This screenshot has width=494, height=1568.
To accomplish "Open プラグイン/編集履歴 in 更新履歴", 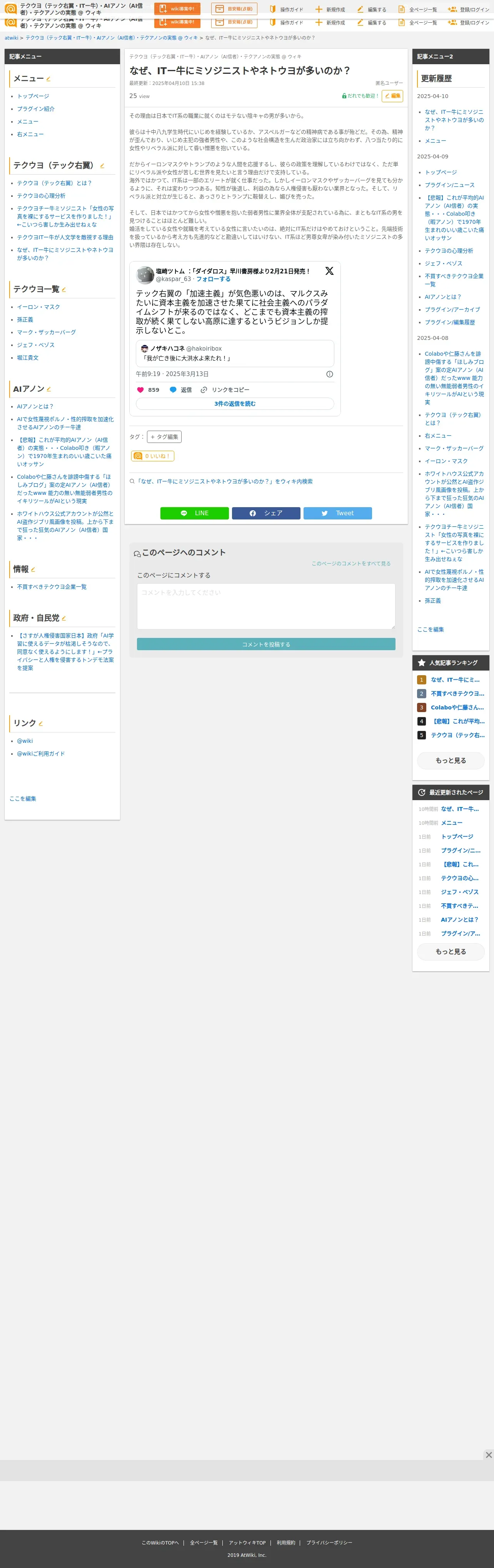I will point(449,323).
